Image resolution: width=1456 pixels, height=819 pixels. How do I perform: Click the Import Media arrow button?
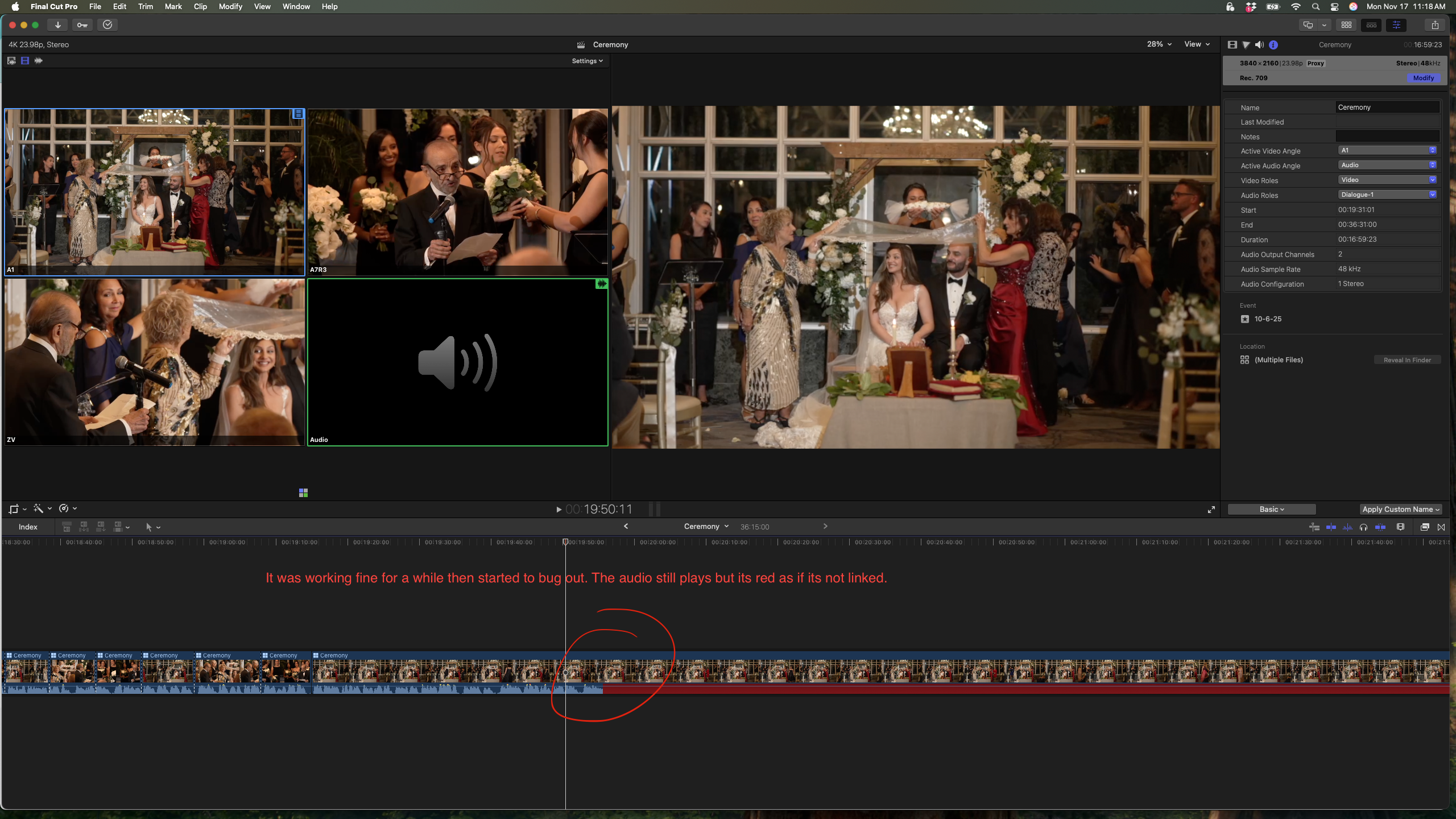[57, 25]
